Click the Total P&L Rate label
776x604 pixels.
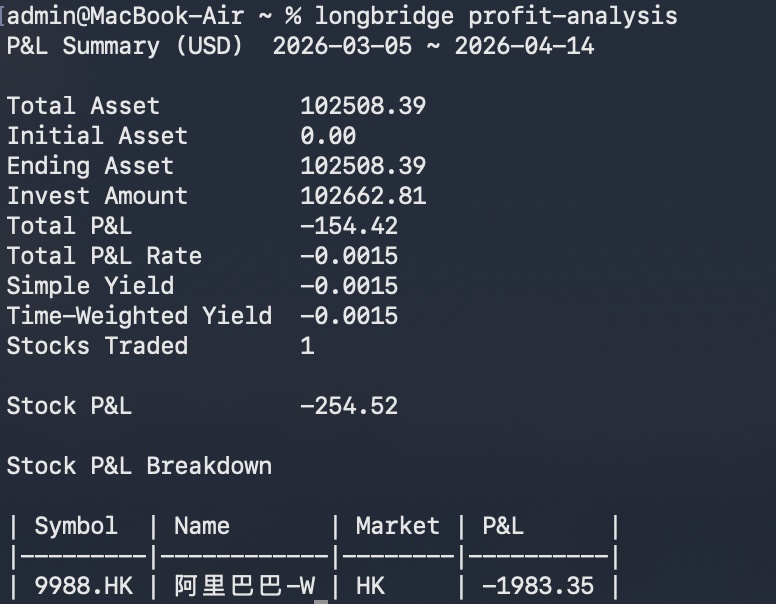(x=104, y=256)
